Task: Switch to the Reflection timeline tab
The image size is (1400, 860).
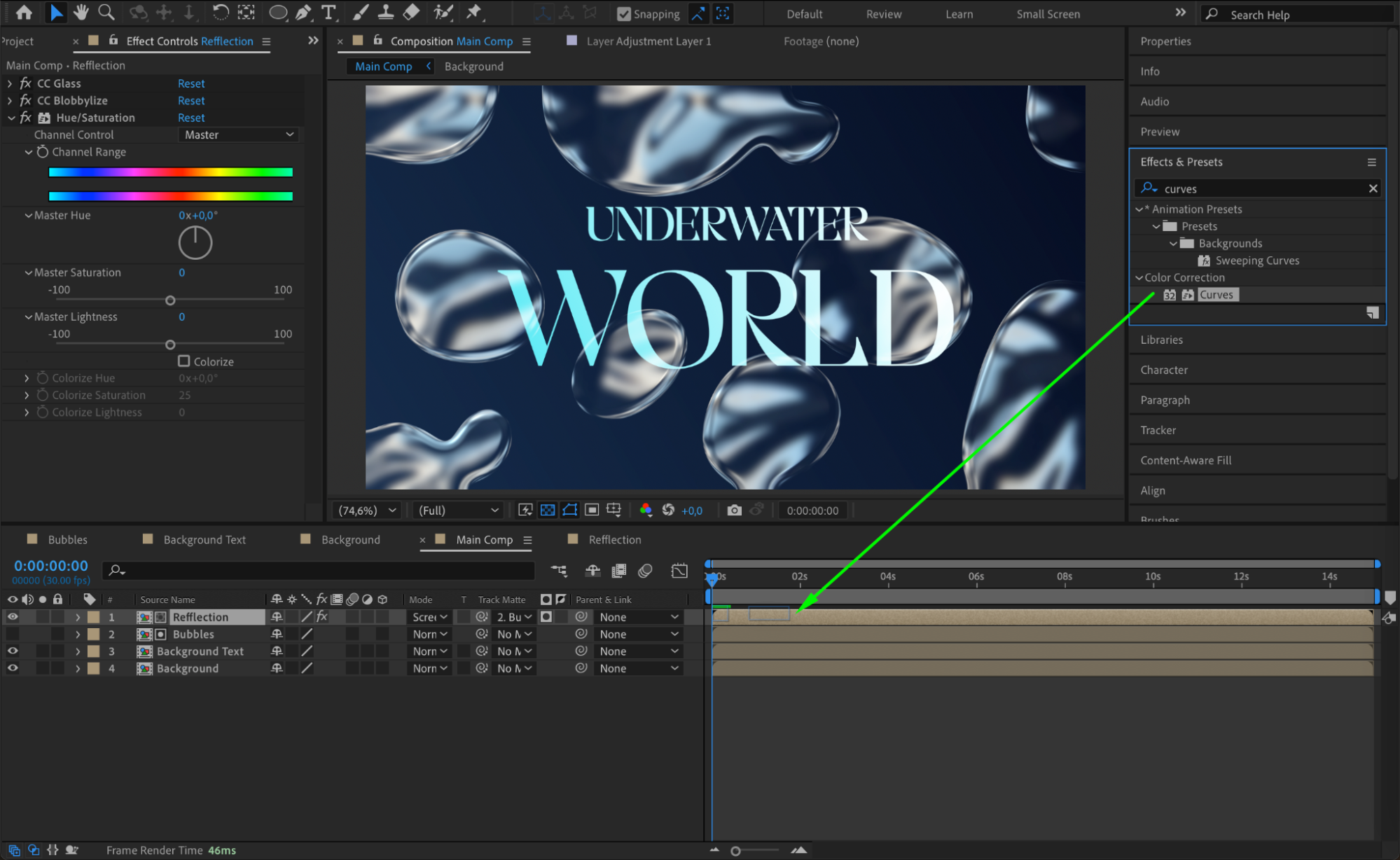Action: click(x=614, y=539)
